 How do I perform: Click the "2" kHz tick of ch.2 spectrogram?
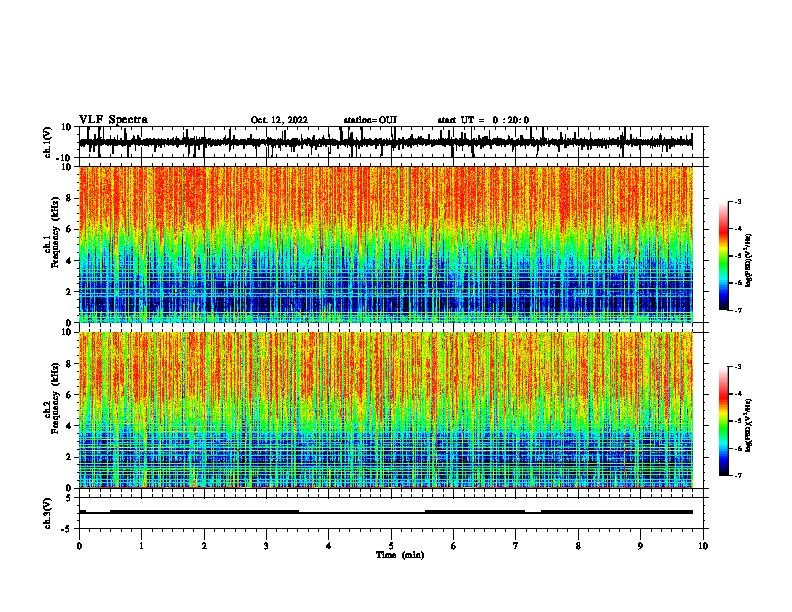[x=70, y=457]
